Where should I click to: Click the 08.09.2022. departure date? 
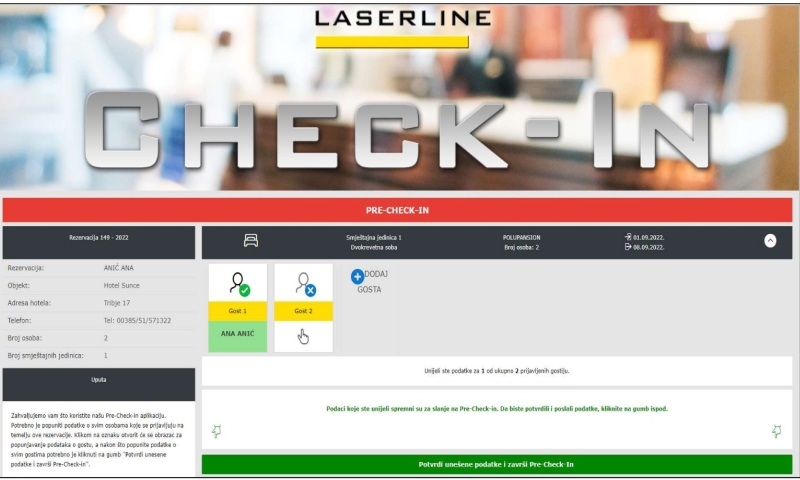[648, 247]
